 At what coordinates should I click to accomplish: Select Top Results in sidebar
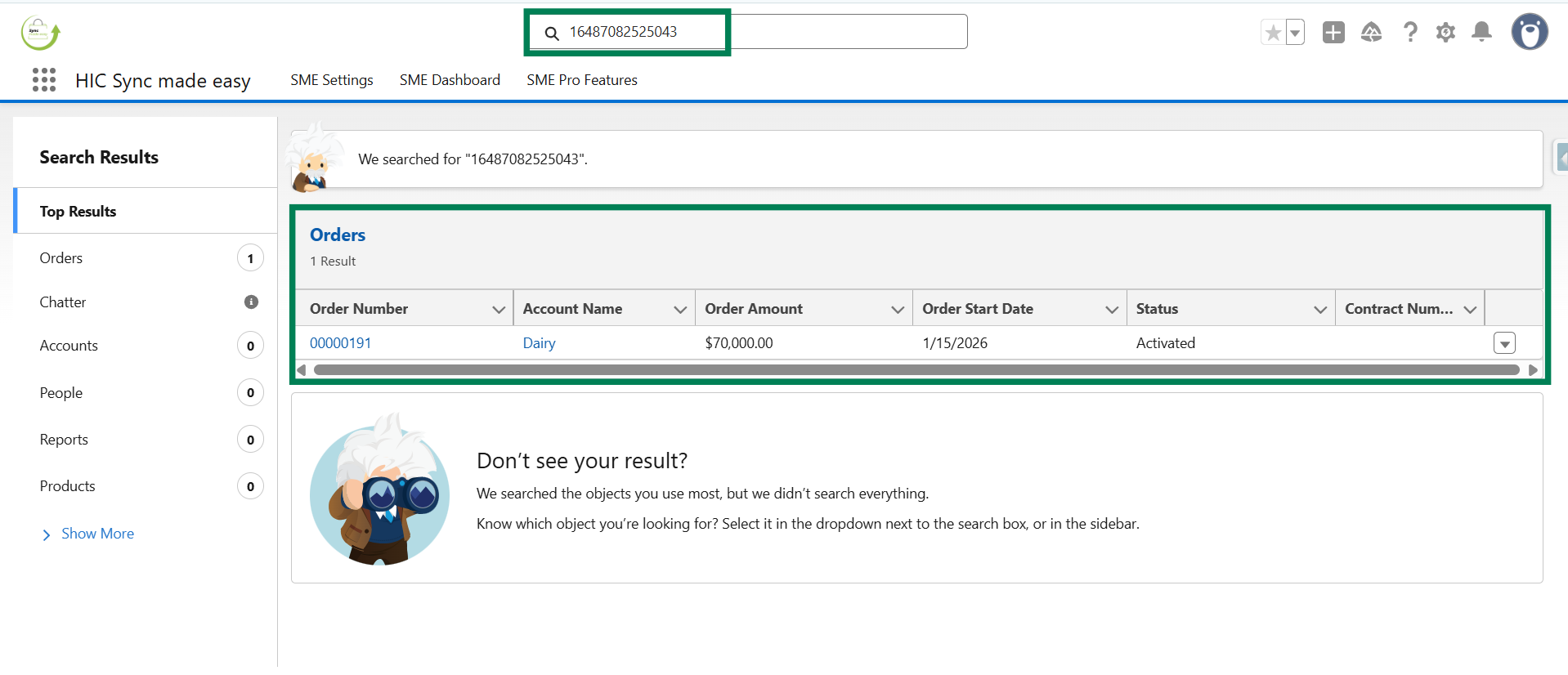coord(146,211)
